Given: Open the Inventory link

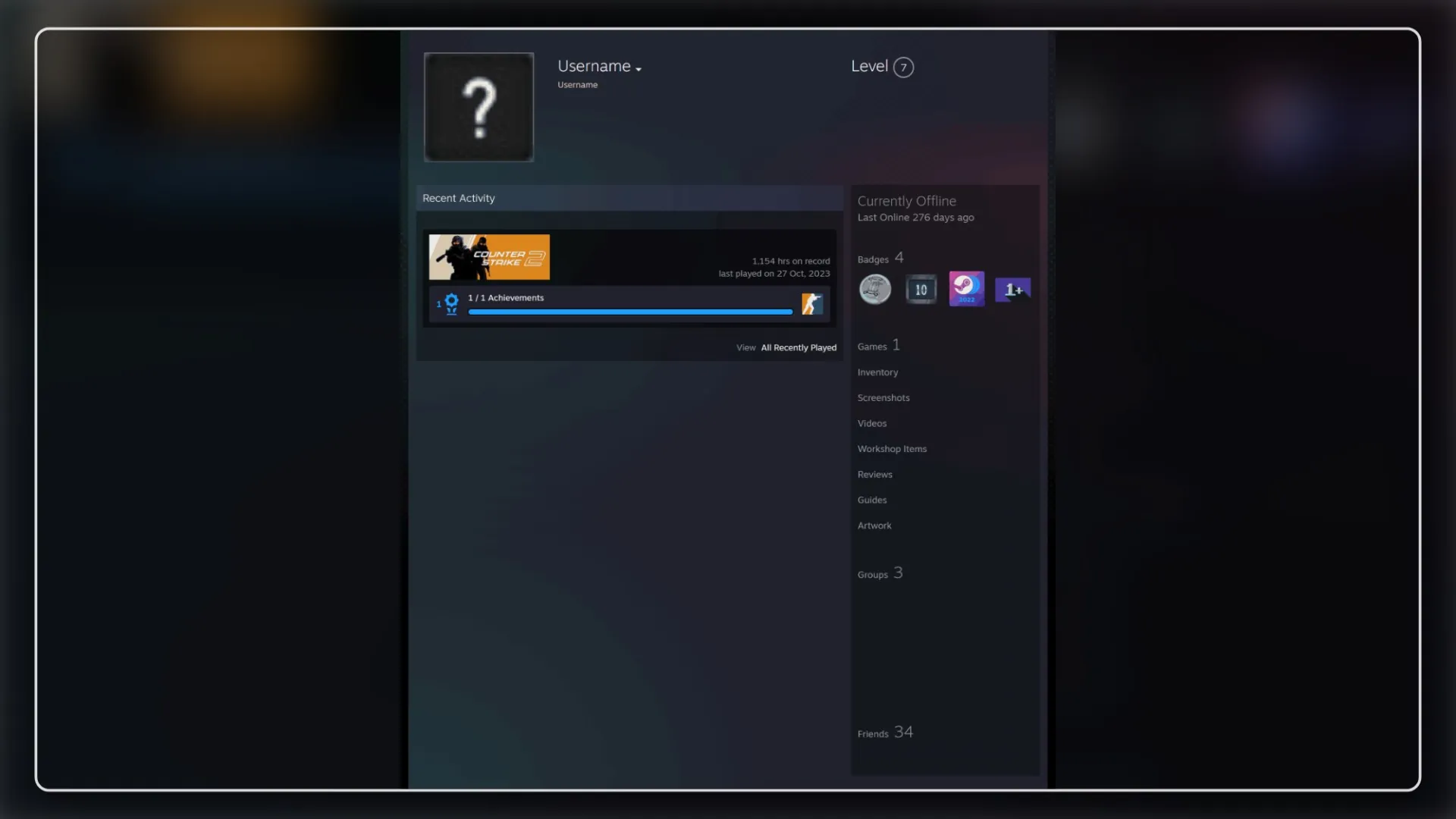Looking at the screenshot, I should 877,372.
